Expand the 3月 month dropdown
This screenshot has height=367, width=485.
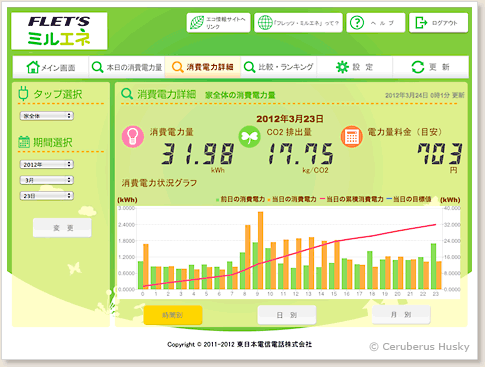47,180
